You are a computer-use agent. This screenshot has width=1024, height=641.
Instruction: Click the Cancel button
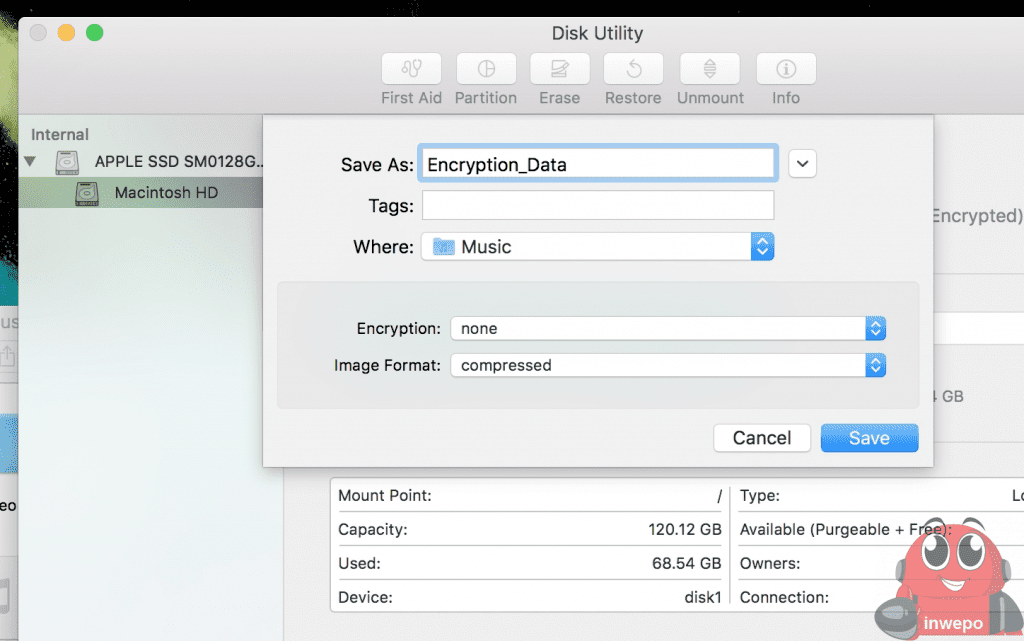click(x=761, y=438)
